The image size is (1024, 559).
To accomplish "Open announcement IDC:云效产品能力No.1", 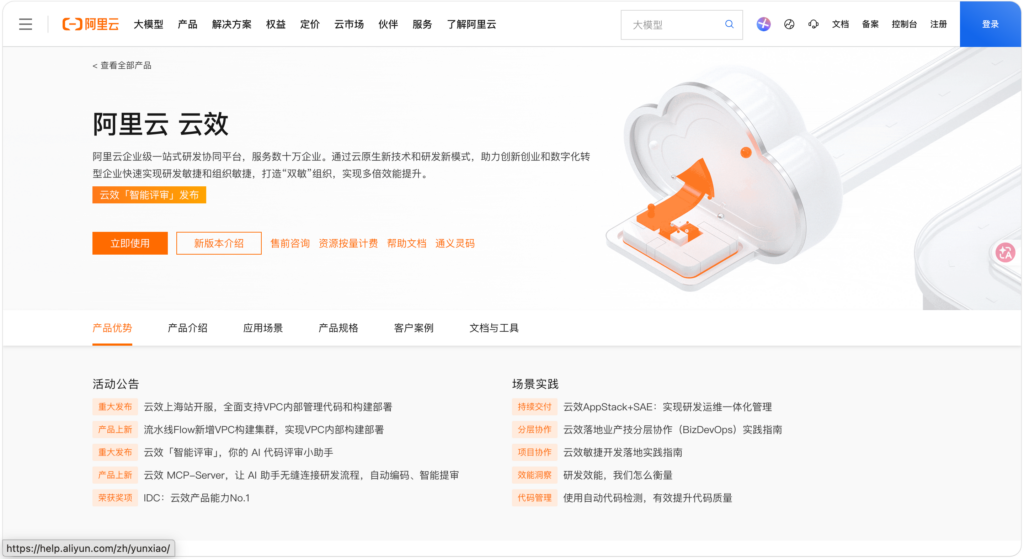I will coord(197,498).
